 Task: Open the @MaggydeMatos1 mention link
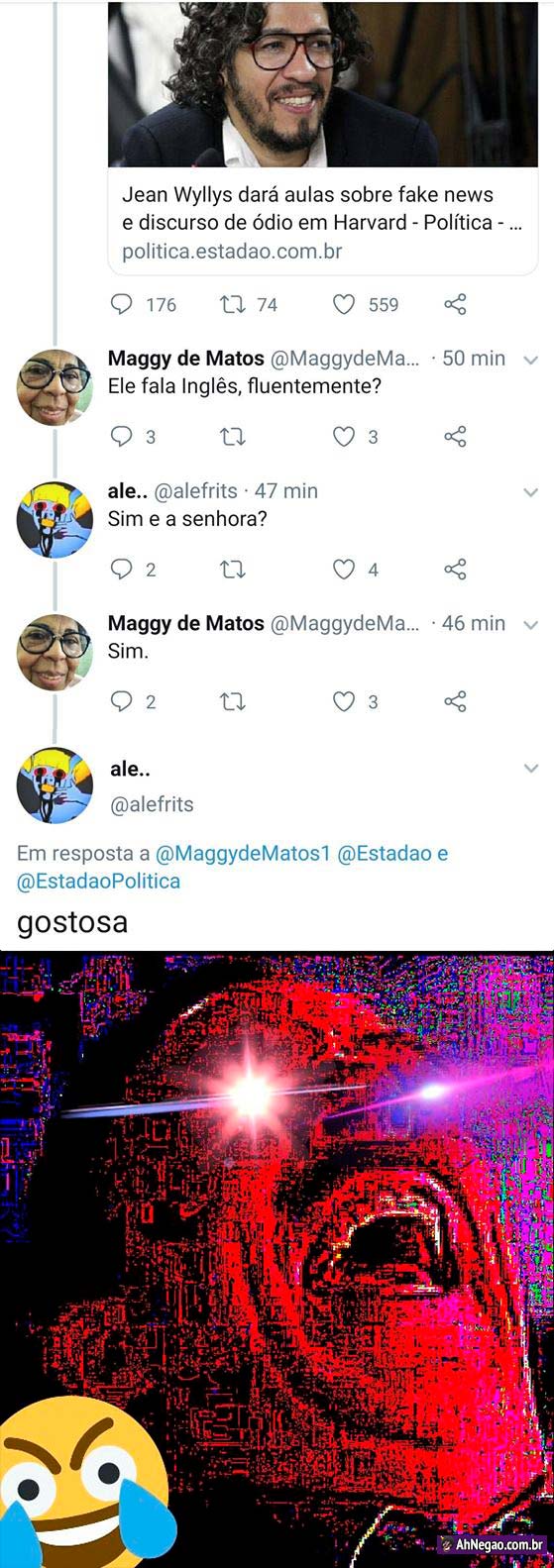click(242, 853)
